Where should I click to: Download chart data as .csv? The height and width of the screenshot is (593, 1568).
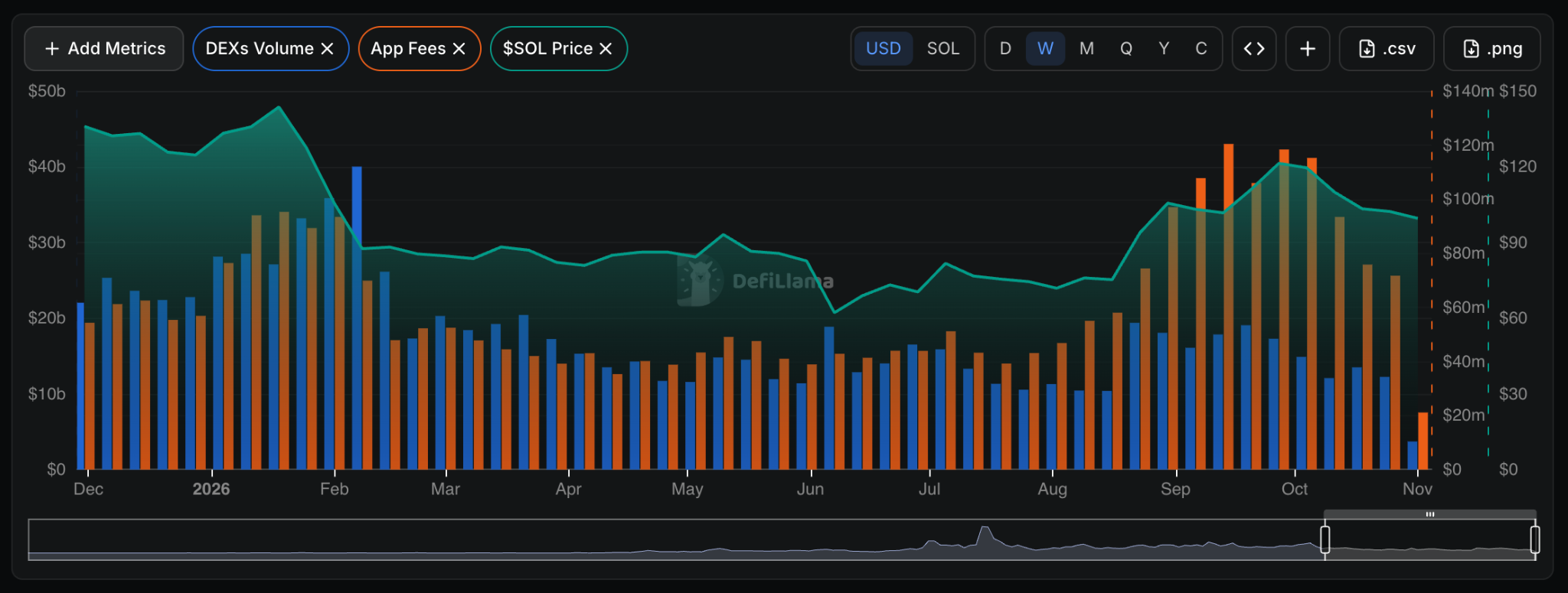coord(1387,49)
